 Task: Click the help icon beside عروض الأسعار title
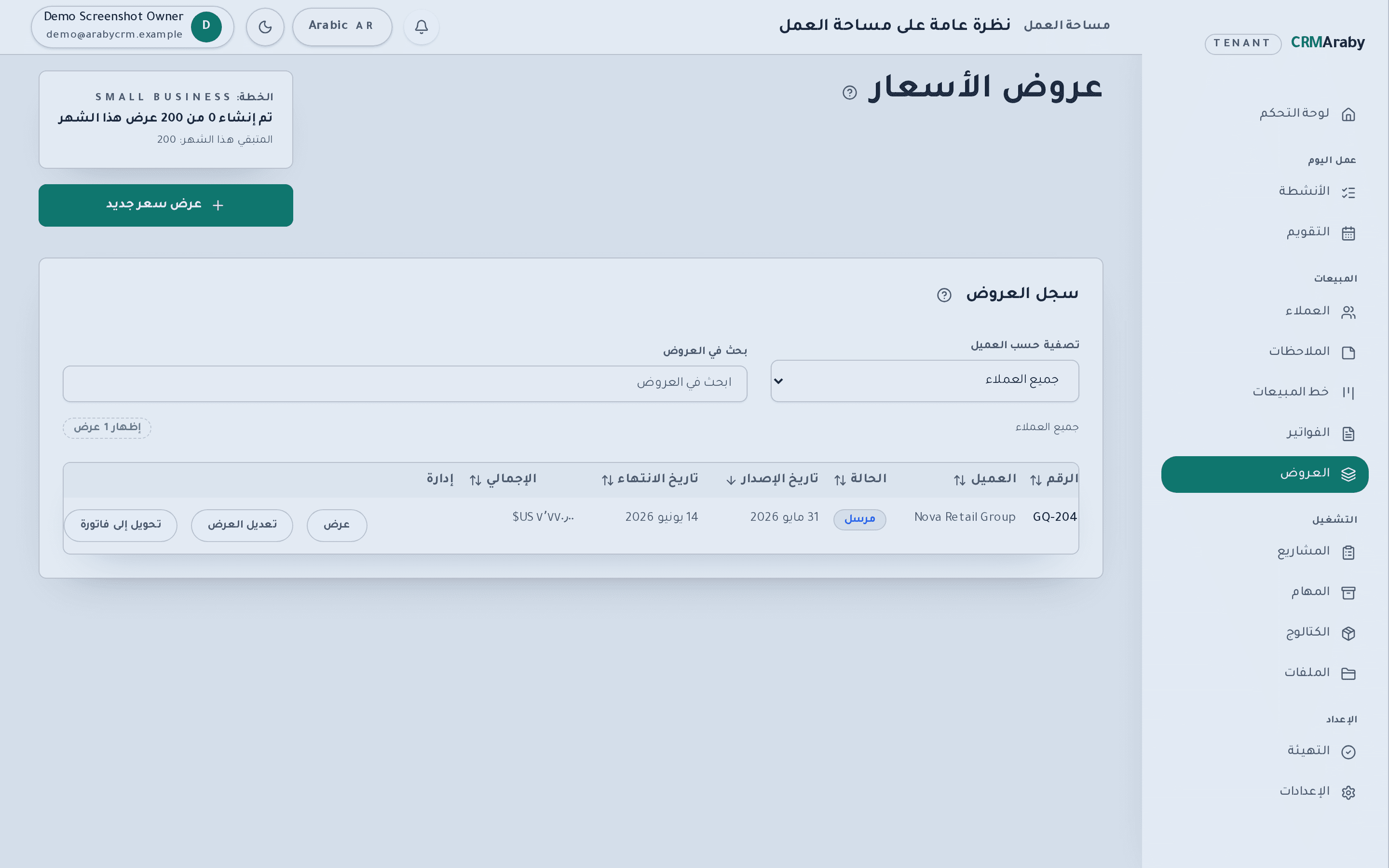click(849, 93)
